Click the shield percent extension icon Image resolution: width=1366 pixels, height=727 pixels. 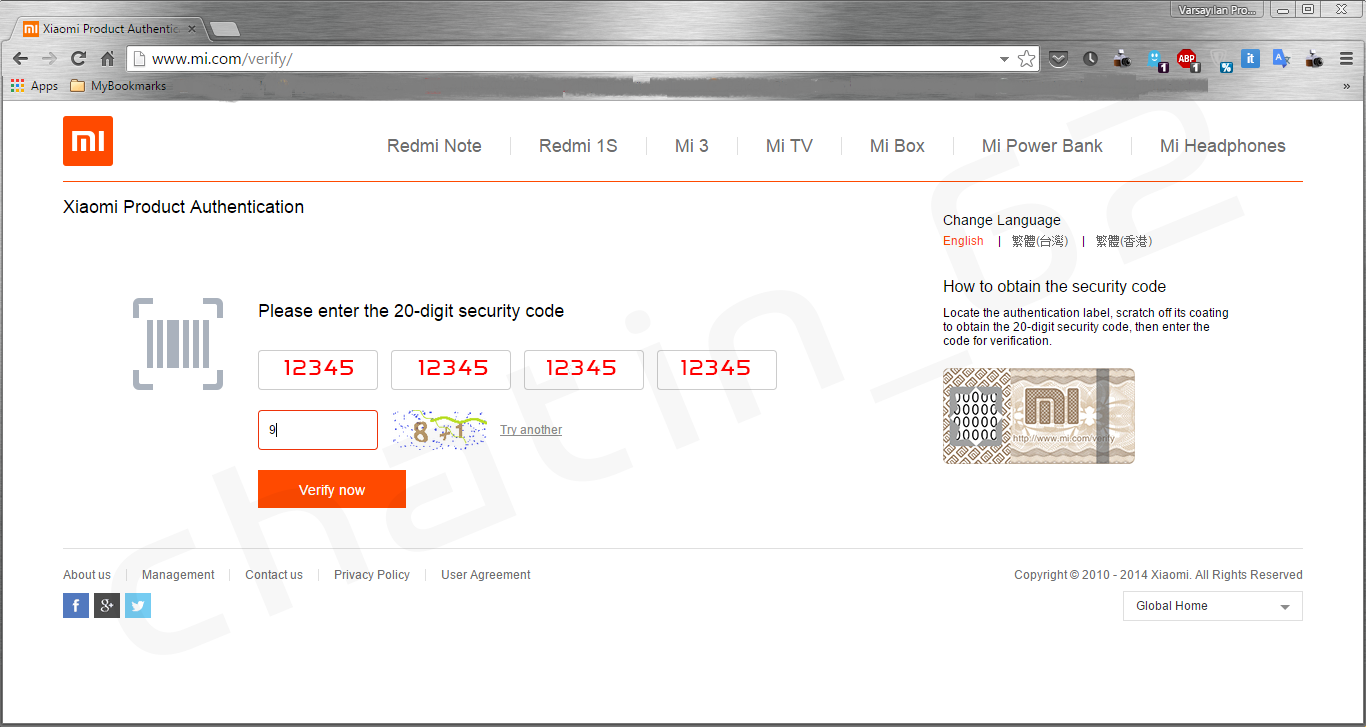tap(1224, 62)
